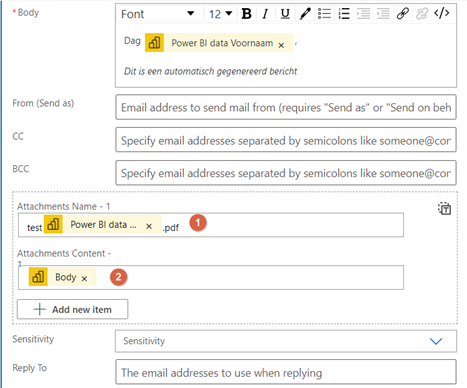Screen dimensions: 467x388
Task: Open the Font family dropdown
Action: click(158, 14)
